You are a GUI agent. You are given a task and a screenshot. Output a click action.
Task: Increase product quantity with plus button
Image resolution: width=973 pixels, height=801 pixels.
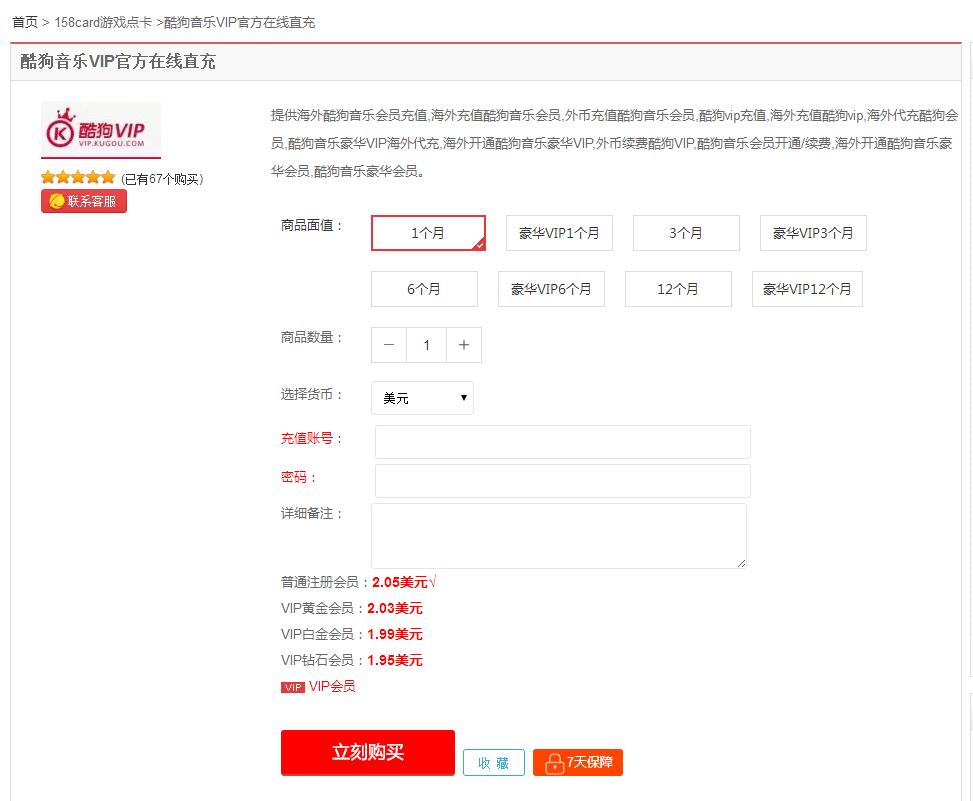coord(464,345)
